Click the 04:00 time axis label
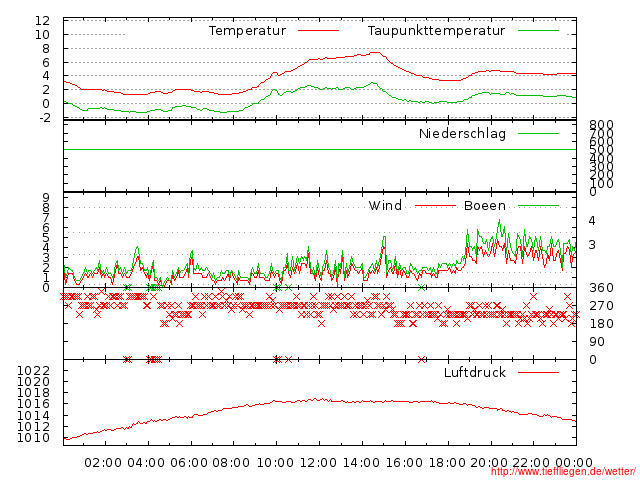Image resolution: width=640 pixels, height=480 pixels. 146,463
